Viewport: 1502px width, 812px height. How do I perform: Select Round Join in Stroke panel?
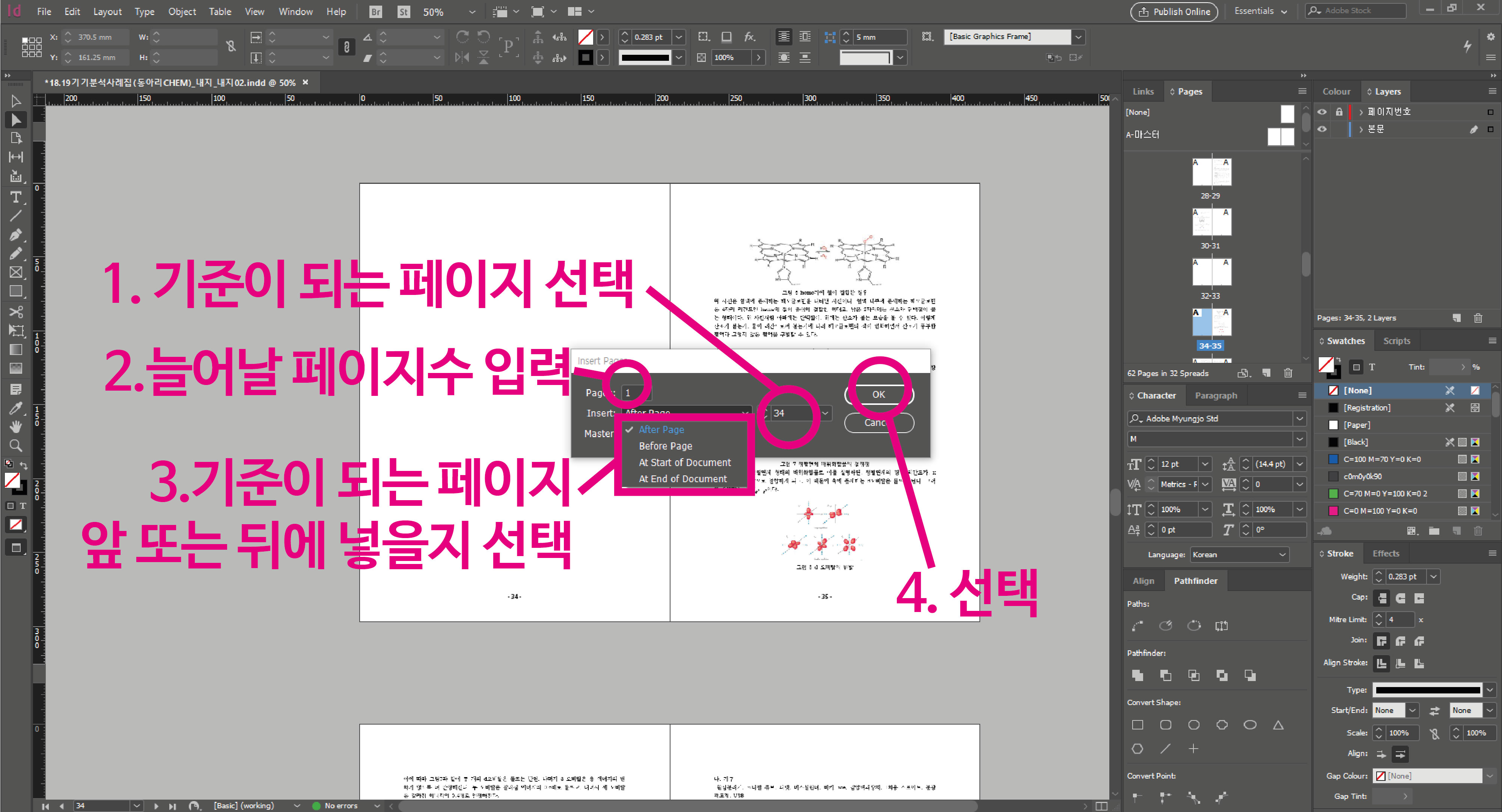click(x=1401, y=641)
